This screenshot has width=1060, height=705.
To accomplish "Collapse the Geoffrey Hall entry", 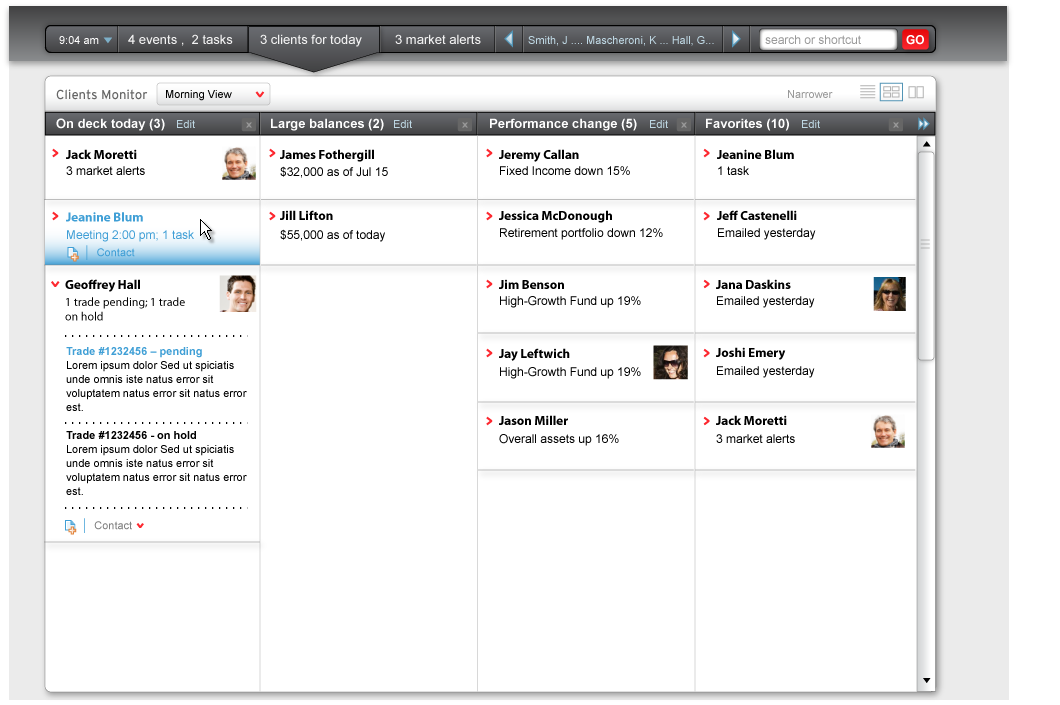I will click(55, 285).
